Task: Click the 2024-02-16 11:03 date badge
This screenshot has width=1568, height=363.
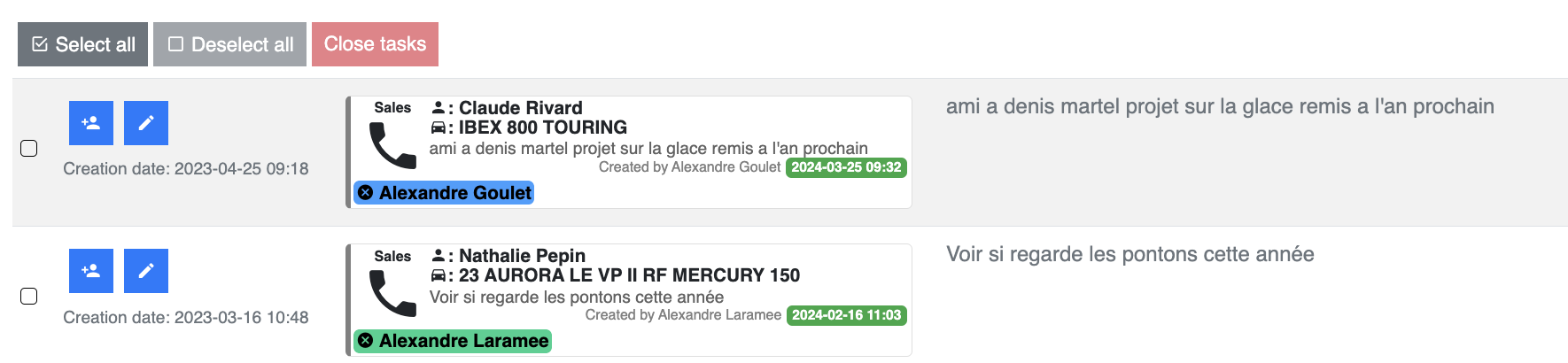Action: point(846,315)
